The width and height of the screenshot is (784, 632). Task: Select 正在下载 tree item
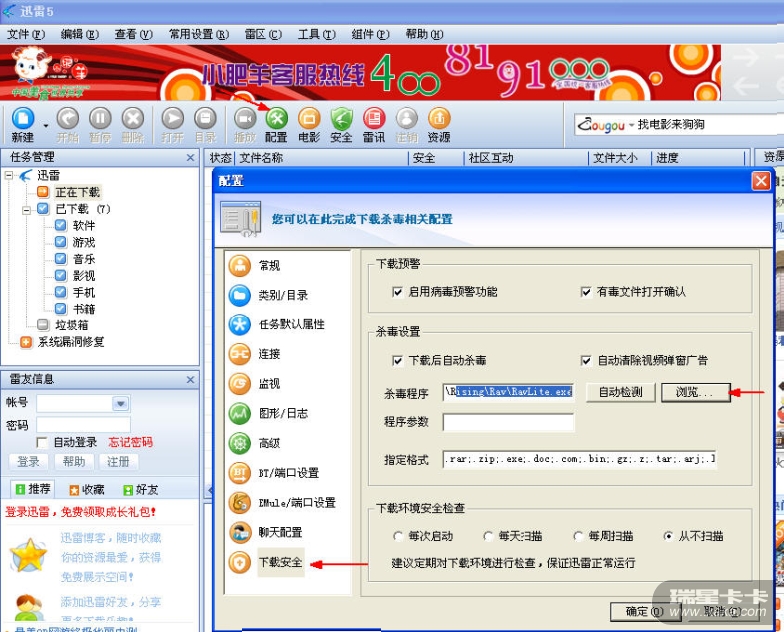pyautogui.click(x=78, y=192)
